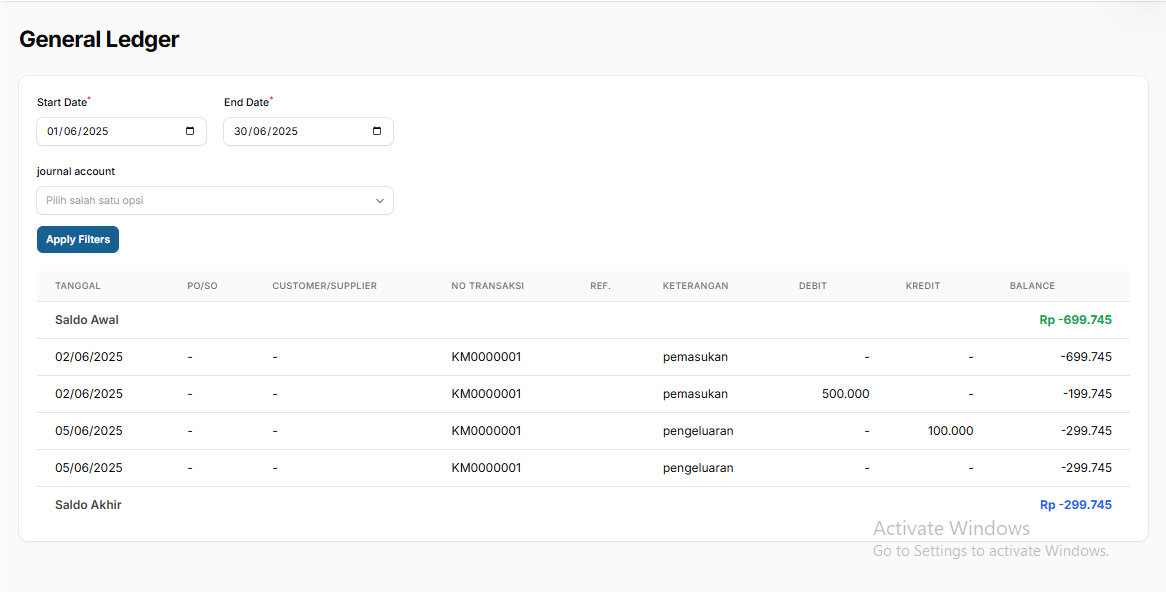
Task: Select the DEBIT column header
Action: 813,286
